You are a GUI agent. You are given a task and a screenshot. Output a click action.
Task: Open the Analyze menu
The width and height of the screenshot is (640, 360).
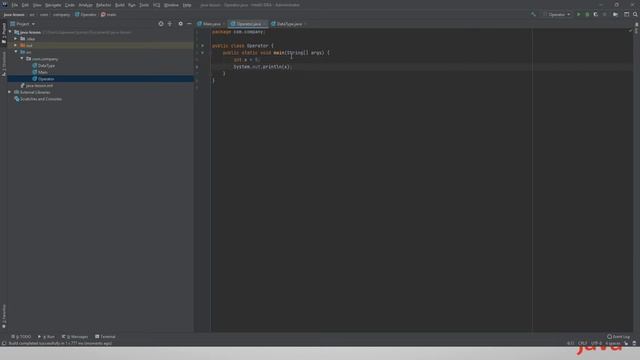[86, 5]
